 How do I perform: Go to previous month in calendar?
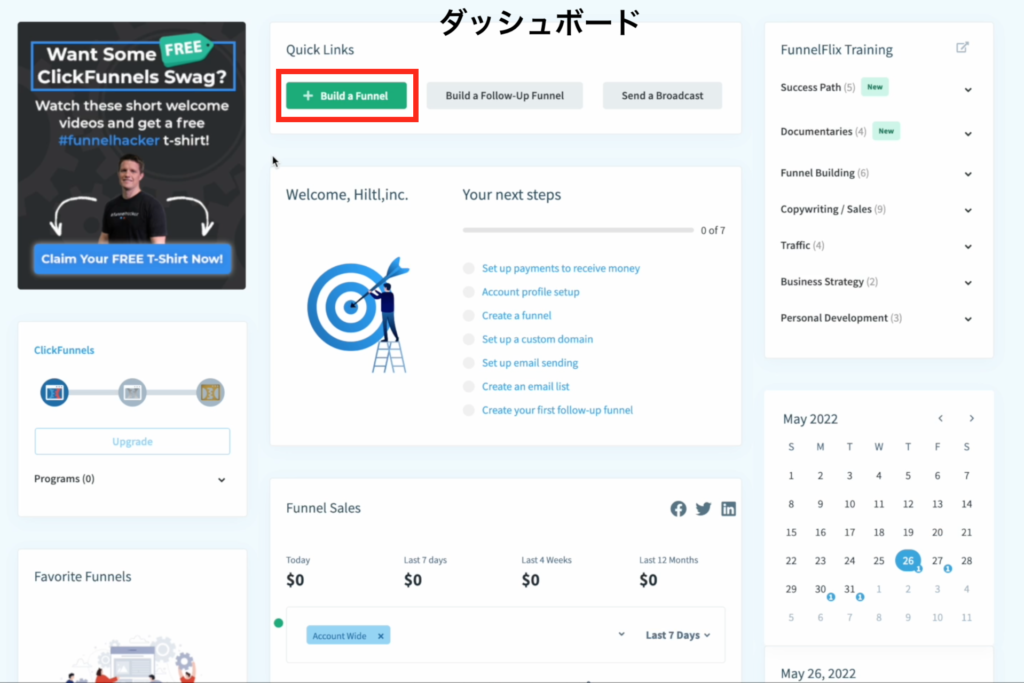coord(940,419)
